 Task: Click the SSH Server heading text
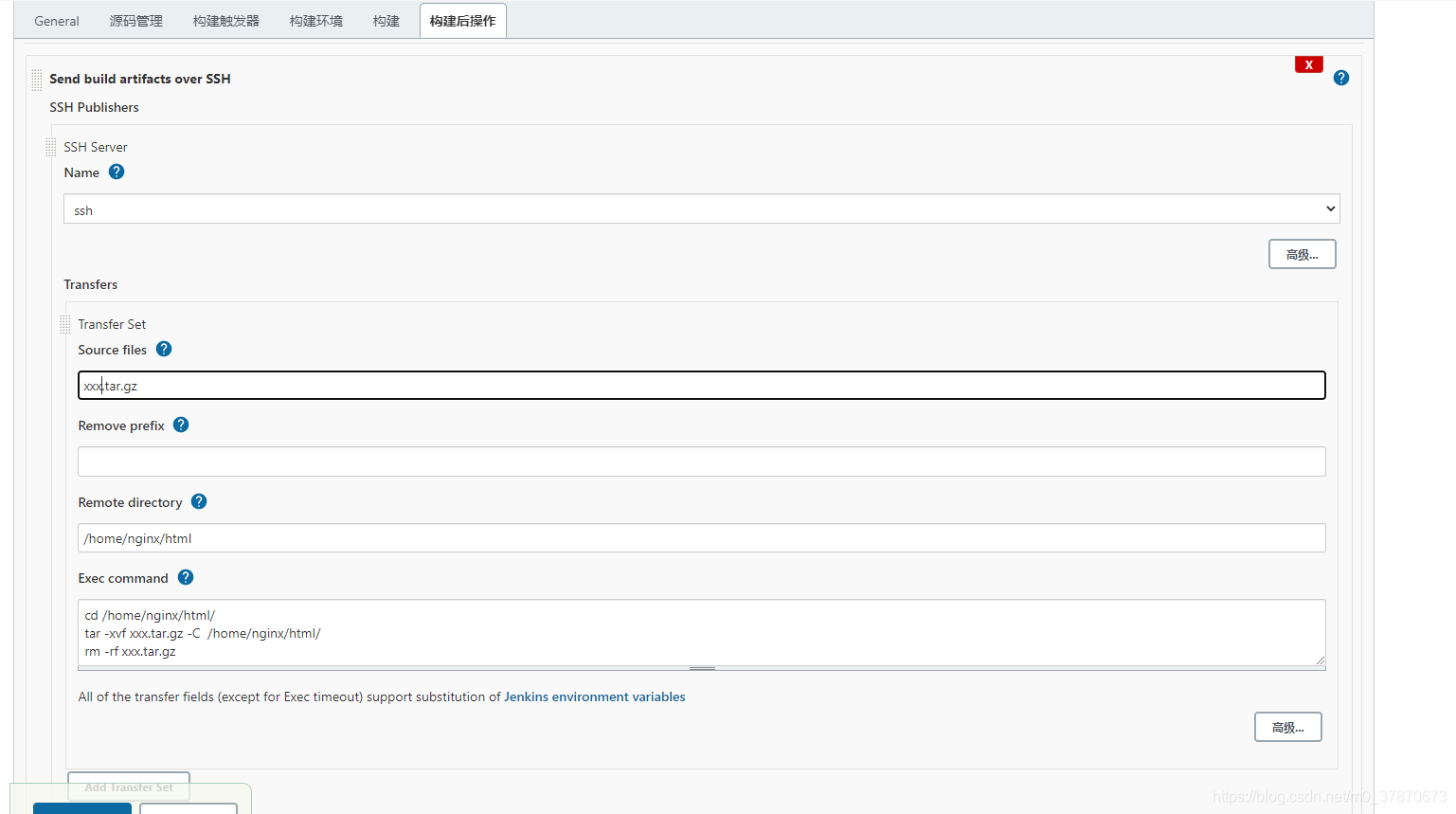pyautogui.click(x=96, y=147)
